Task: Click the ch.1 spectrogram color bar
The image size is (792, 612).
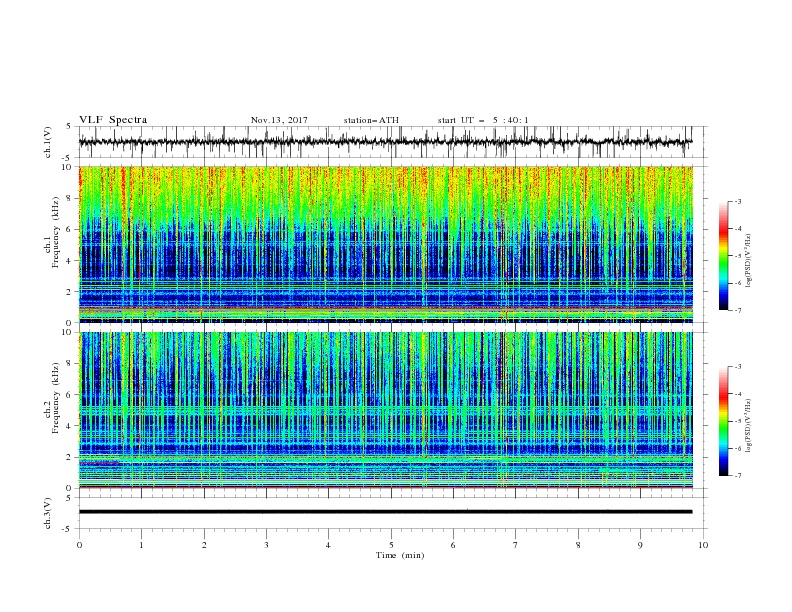Action: [723, 255]
